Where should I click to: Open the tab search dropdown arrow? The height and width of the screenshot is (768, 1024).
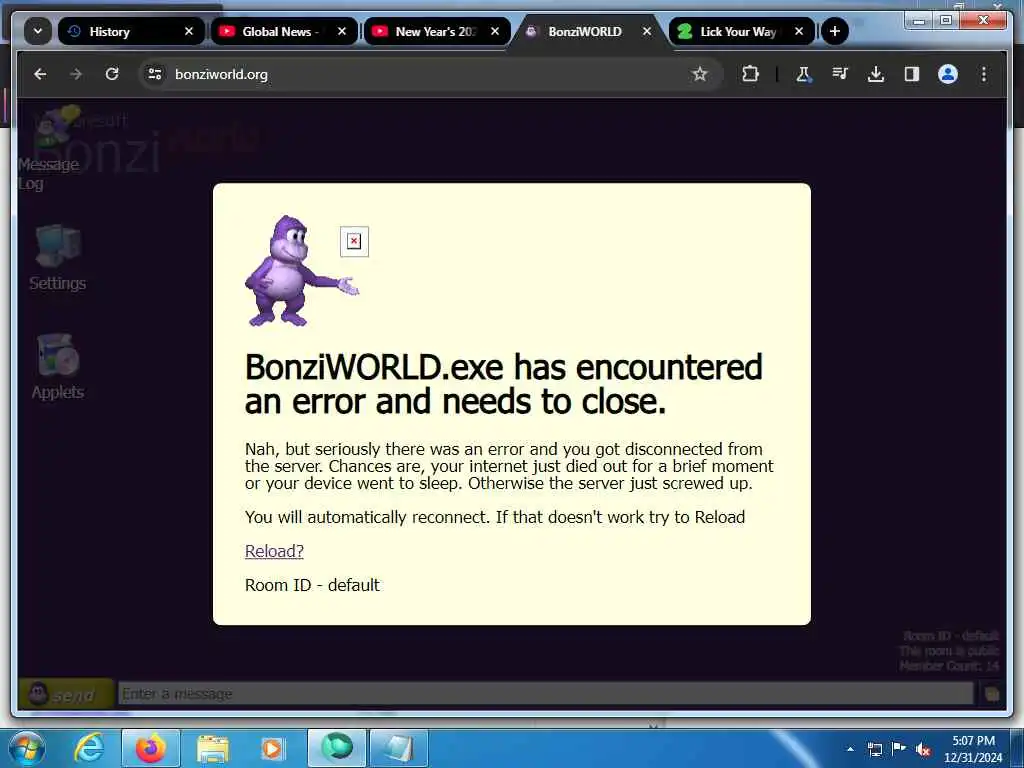point(38,31)
